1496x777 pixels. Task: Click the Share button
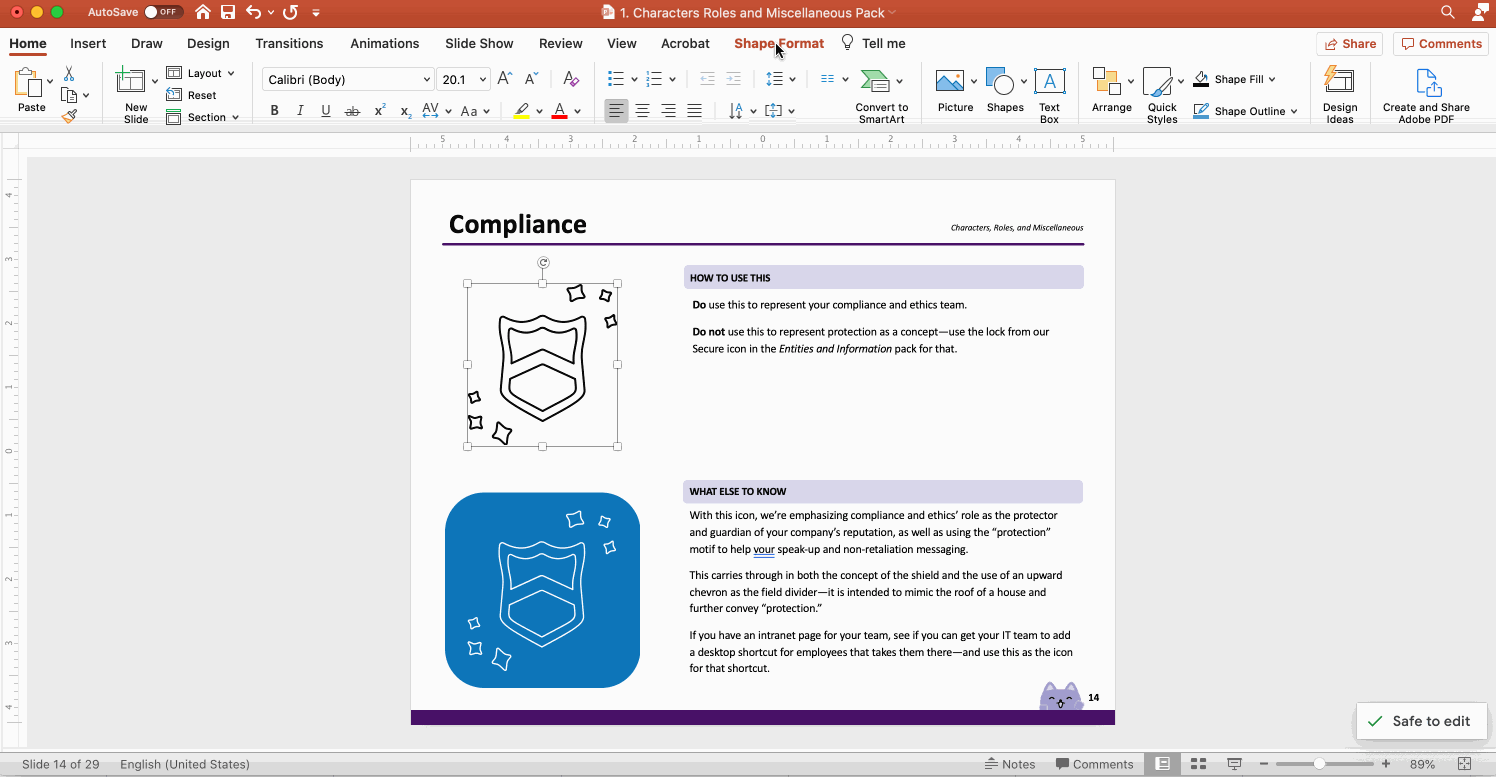(x=1349, y=43)
